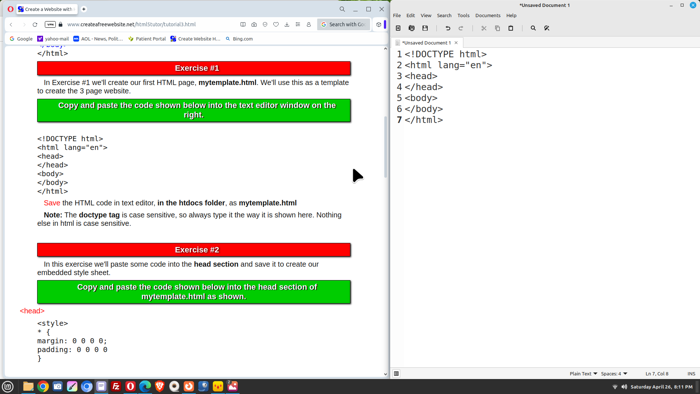Viewport: 700px width, 394px height.
Task: Open Brave browser from taskbar
Action: pos(159,386)
